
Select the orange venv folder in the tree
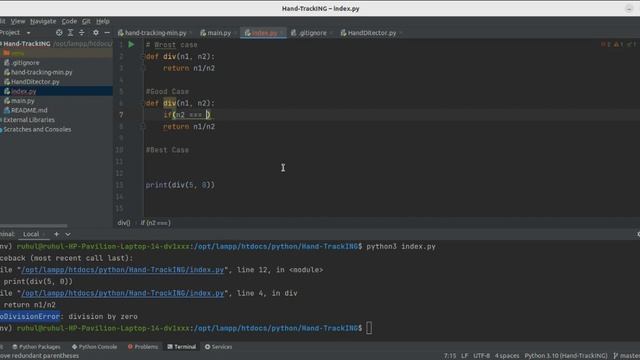point(13,53)
